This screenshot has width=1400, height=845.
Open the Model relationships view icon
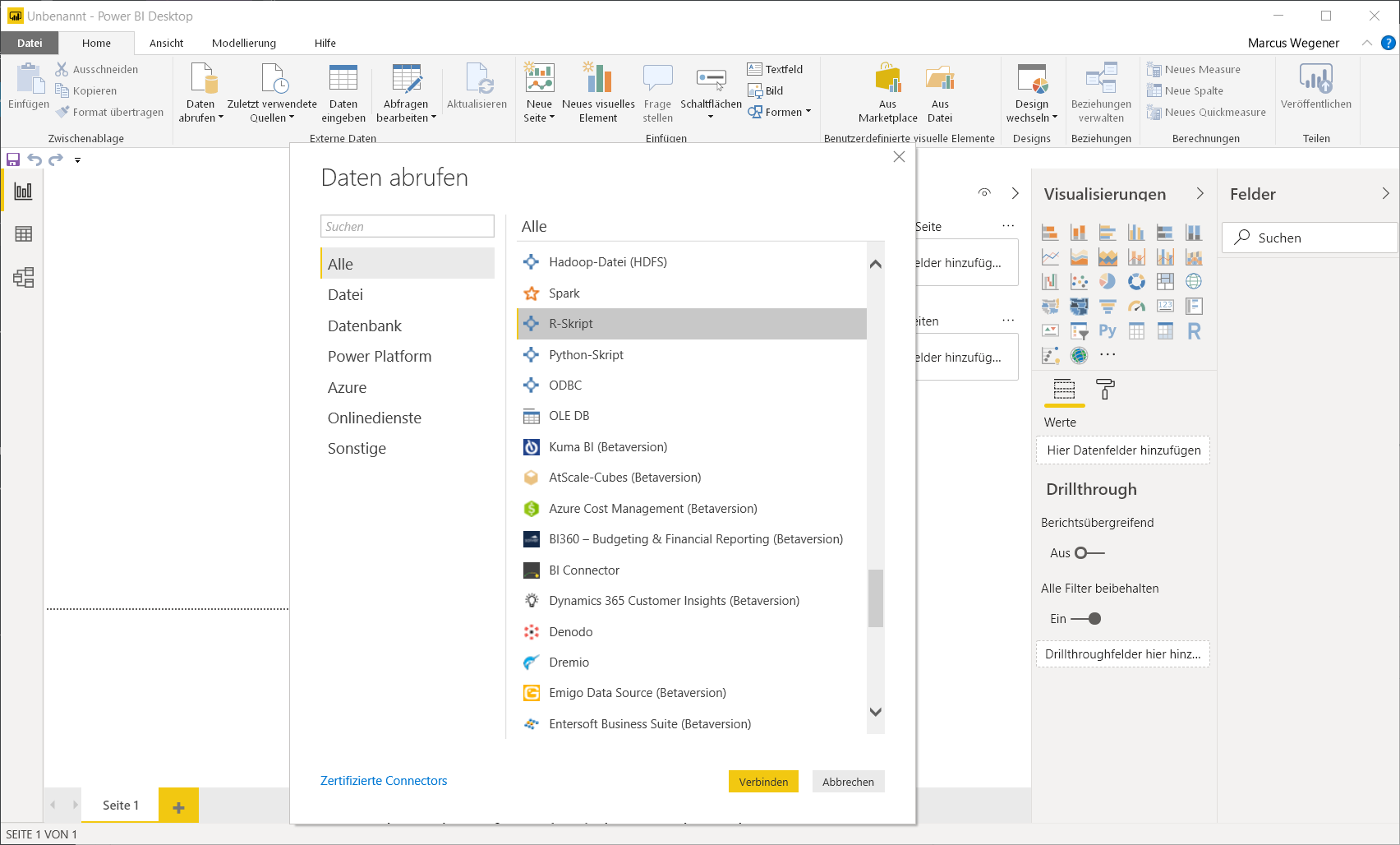[23, 278]
